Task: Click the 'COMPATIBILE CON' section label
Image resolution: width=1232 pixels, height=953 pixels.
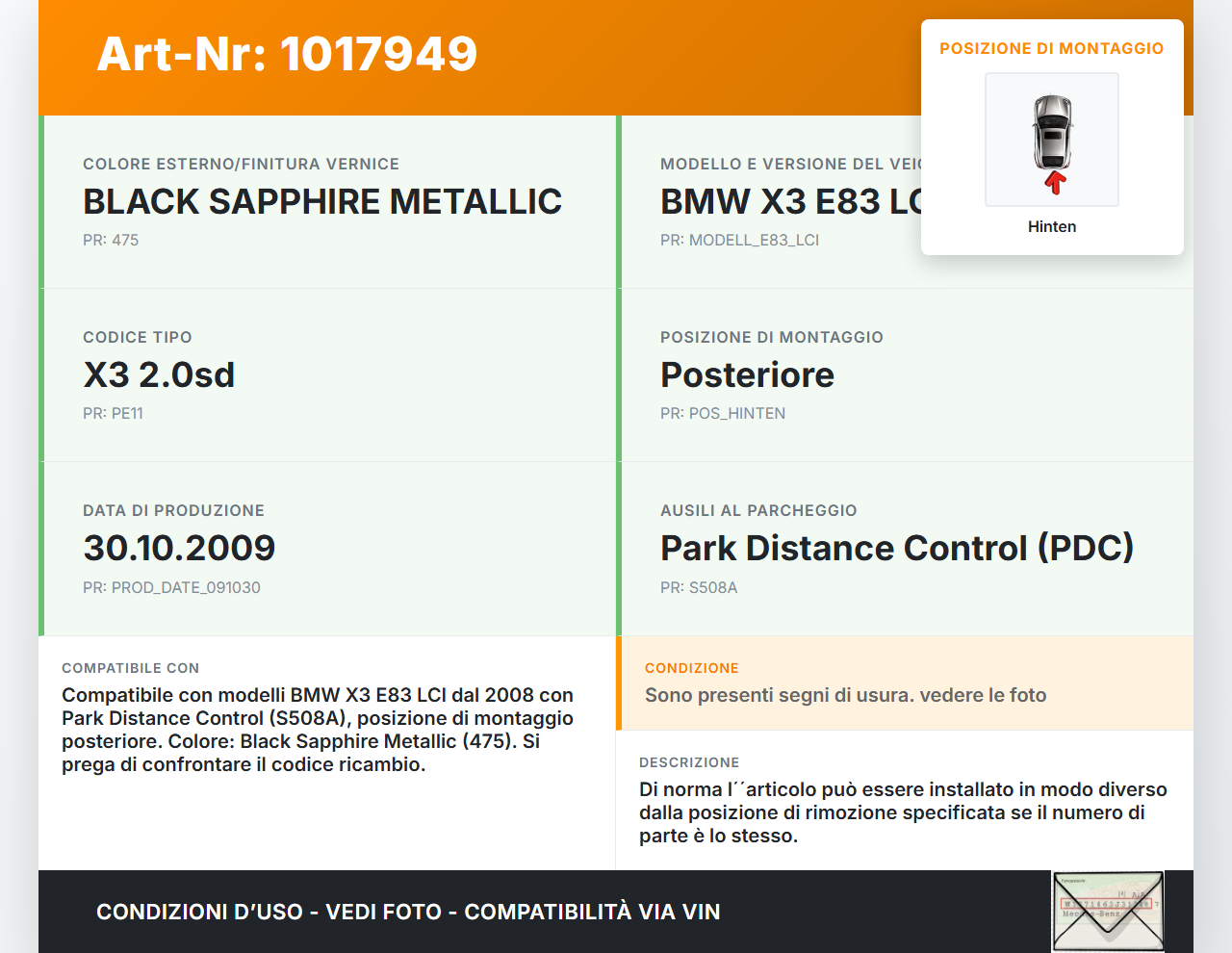Action: [130, 668]
